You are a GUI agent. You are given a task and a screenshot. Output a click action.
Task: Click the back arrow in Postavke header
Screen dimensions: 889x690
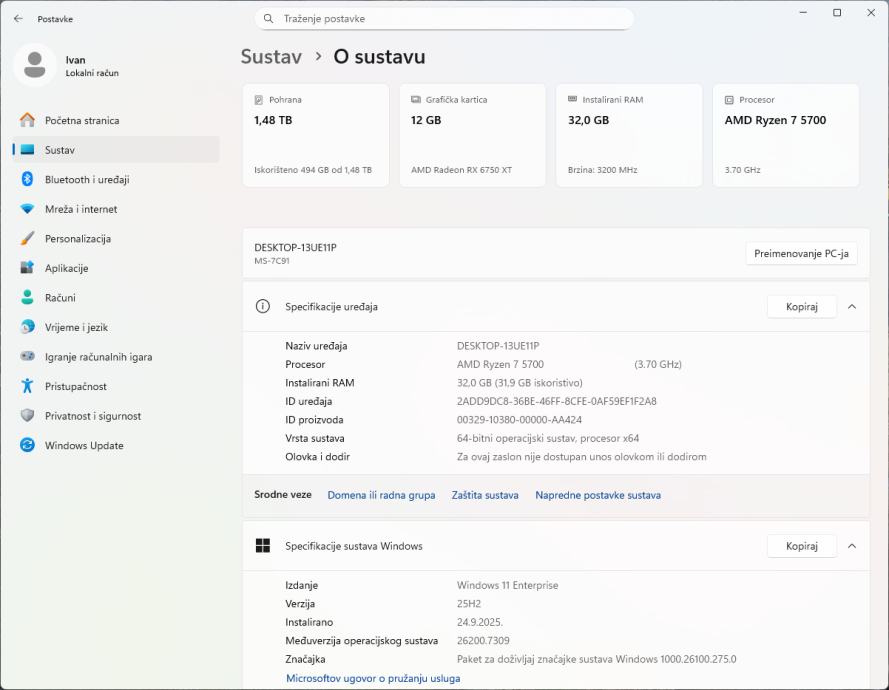18,19
